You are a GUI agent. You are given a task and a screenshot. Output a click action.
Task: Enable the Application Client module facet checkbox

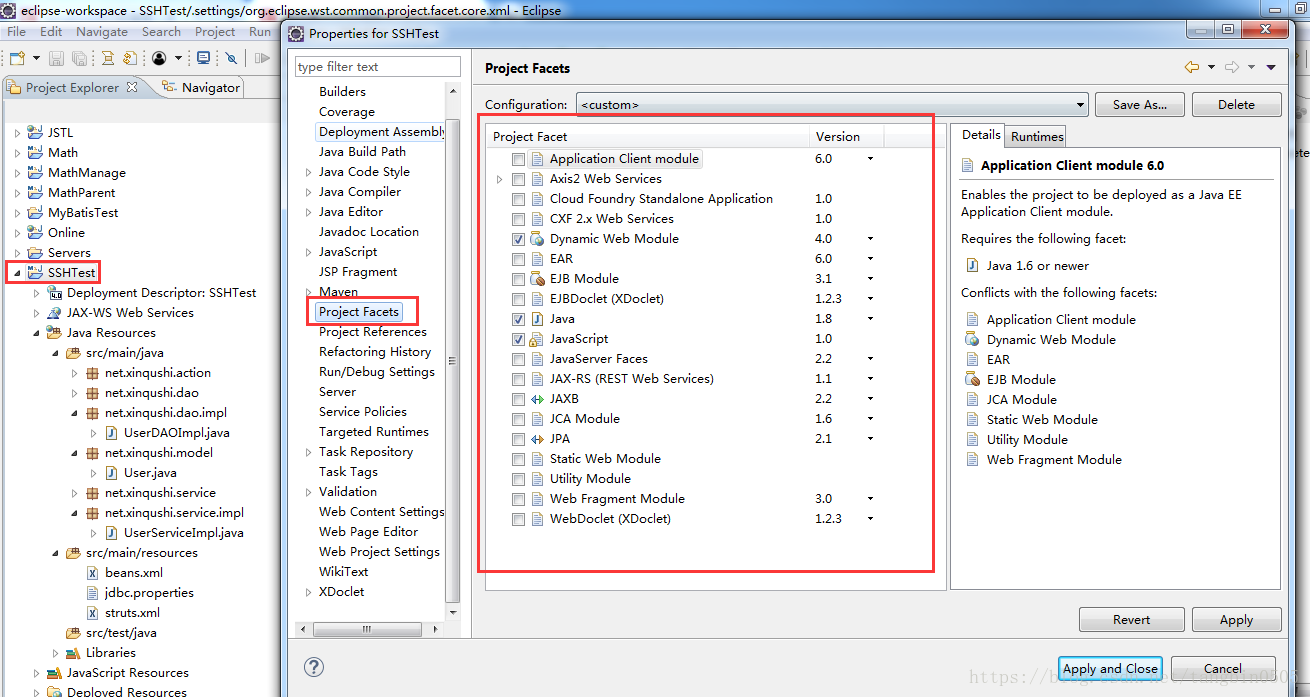pos(518,159)
